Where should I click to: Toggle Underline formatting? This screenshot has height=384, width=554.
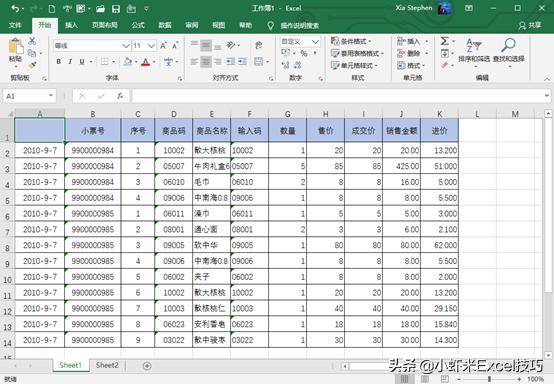pos(82,61)
